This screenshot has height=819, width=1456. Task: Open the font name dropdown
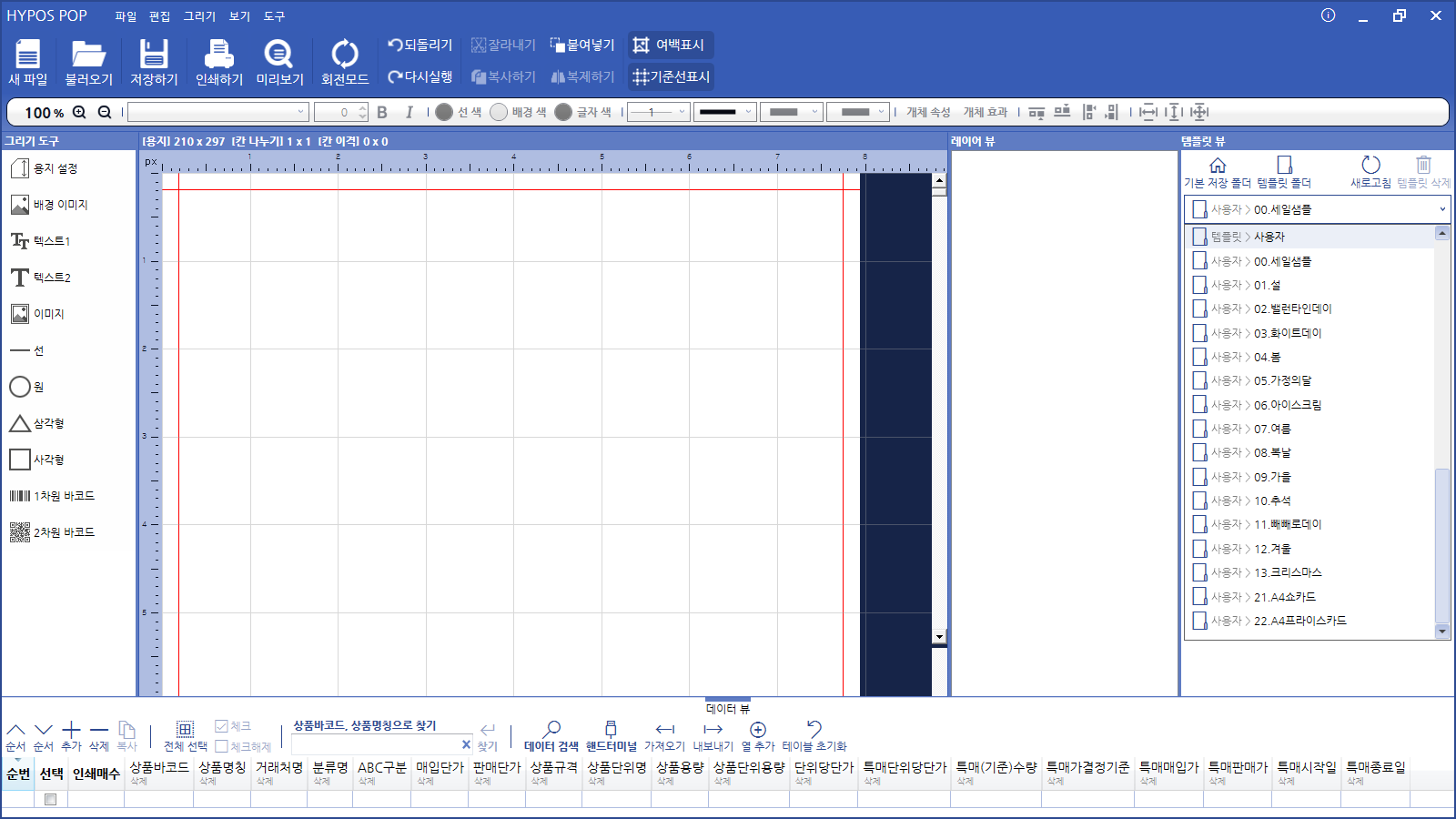[x=218, y=112]
